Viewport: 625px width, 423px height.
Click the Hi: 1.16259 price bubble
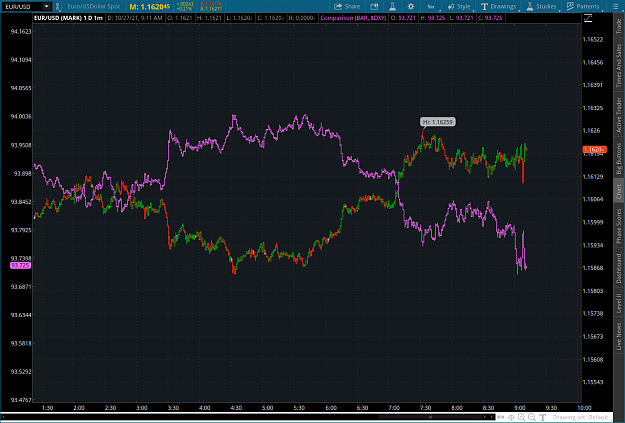pyautogui.click(x=438, y=122)
